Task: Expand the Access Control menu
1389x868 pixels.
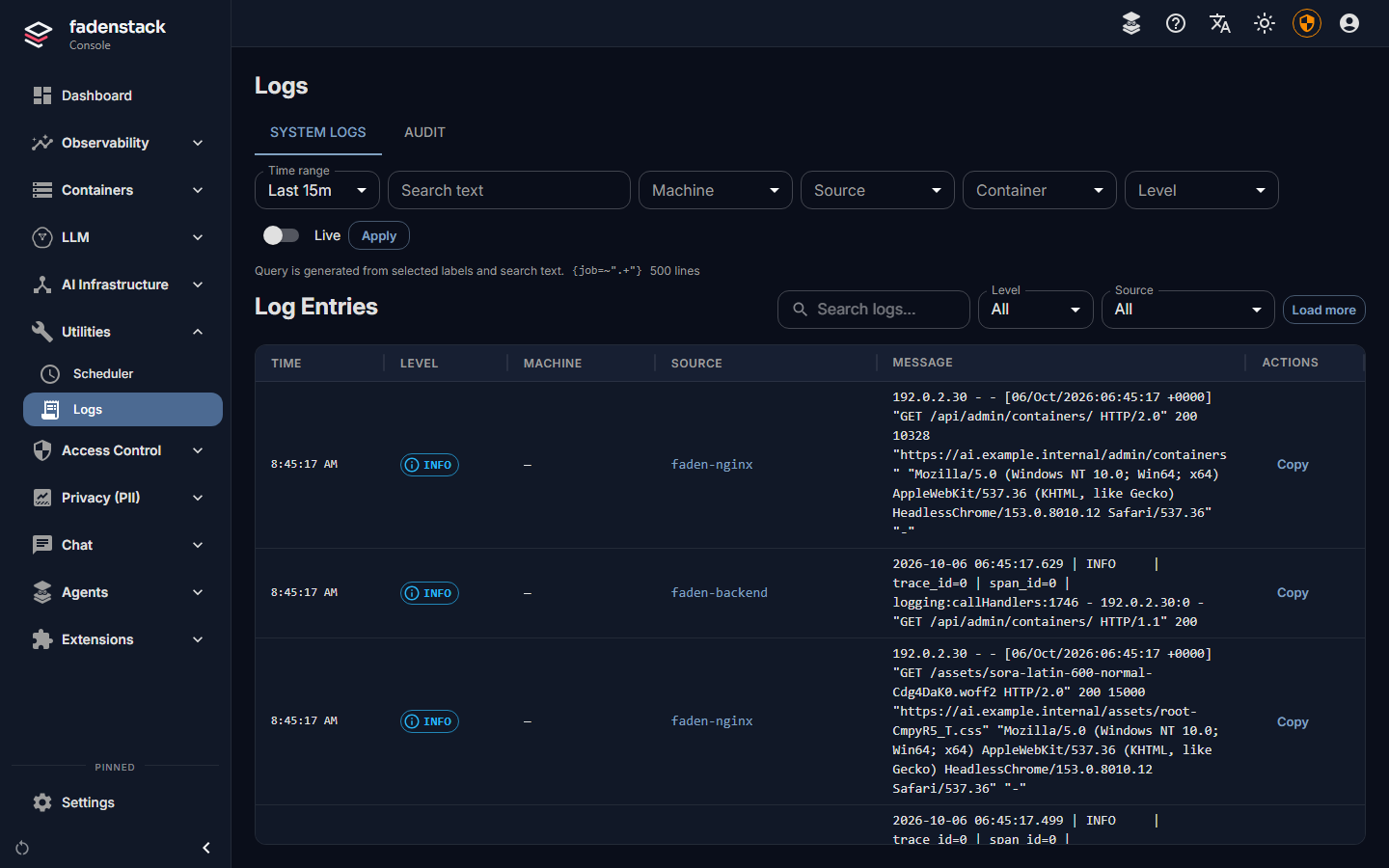Action: [x=123, y=450]
